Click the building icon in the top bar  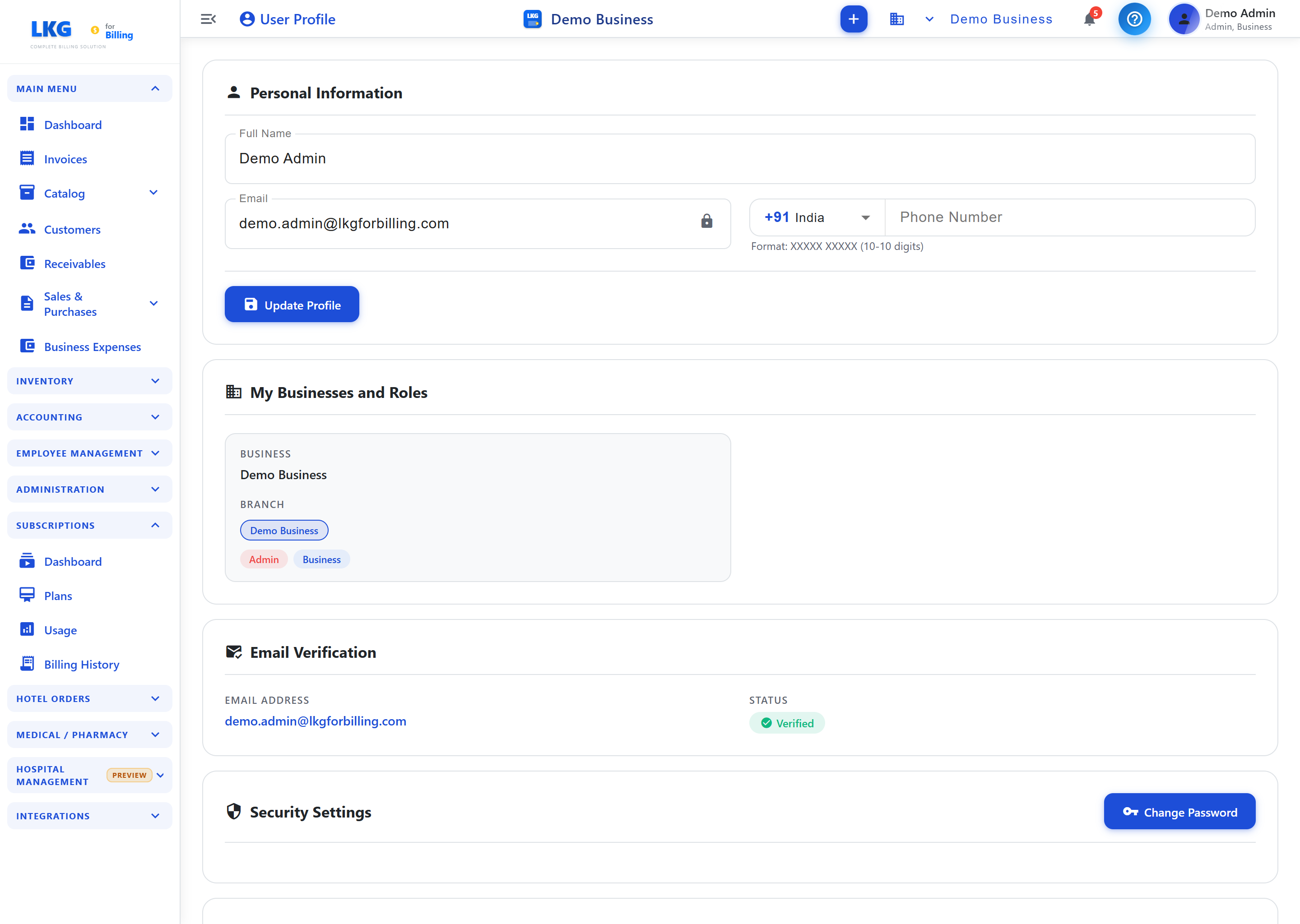[x=896, y=19]
